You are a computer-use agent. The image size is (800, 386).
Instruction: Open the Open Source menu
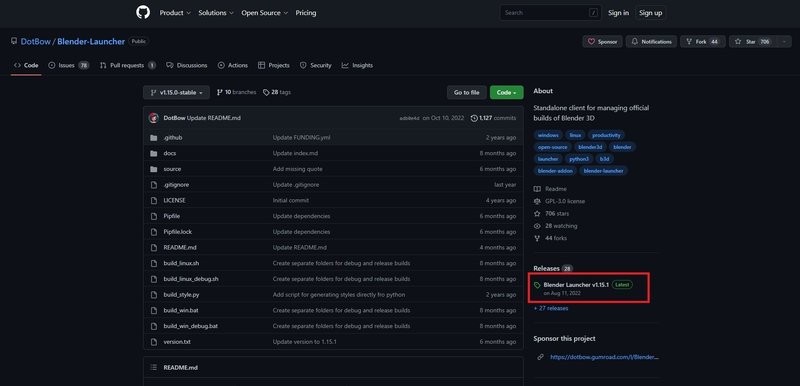(x=264, y=13)
